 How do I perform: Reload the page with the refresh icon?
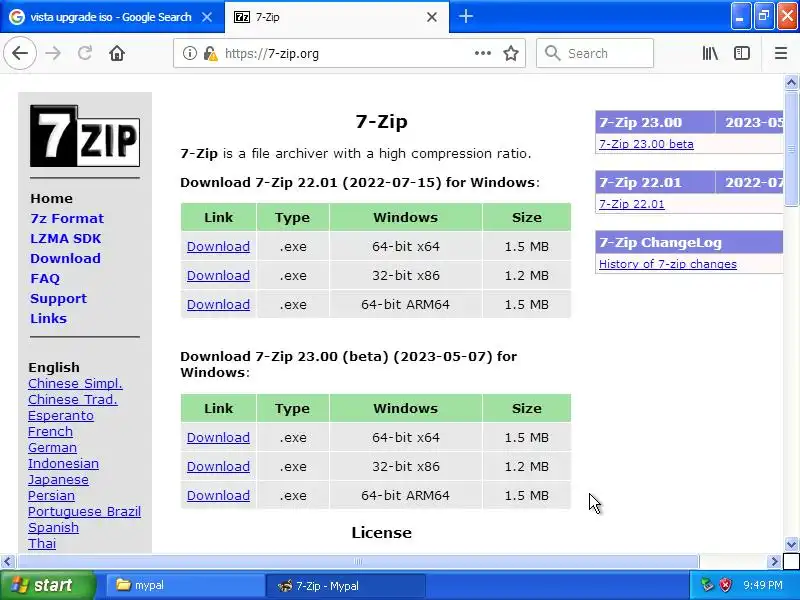point(85,53)
